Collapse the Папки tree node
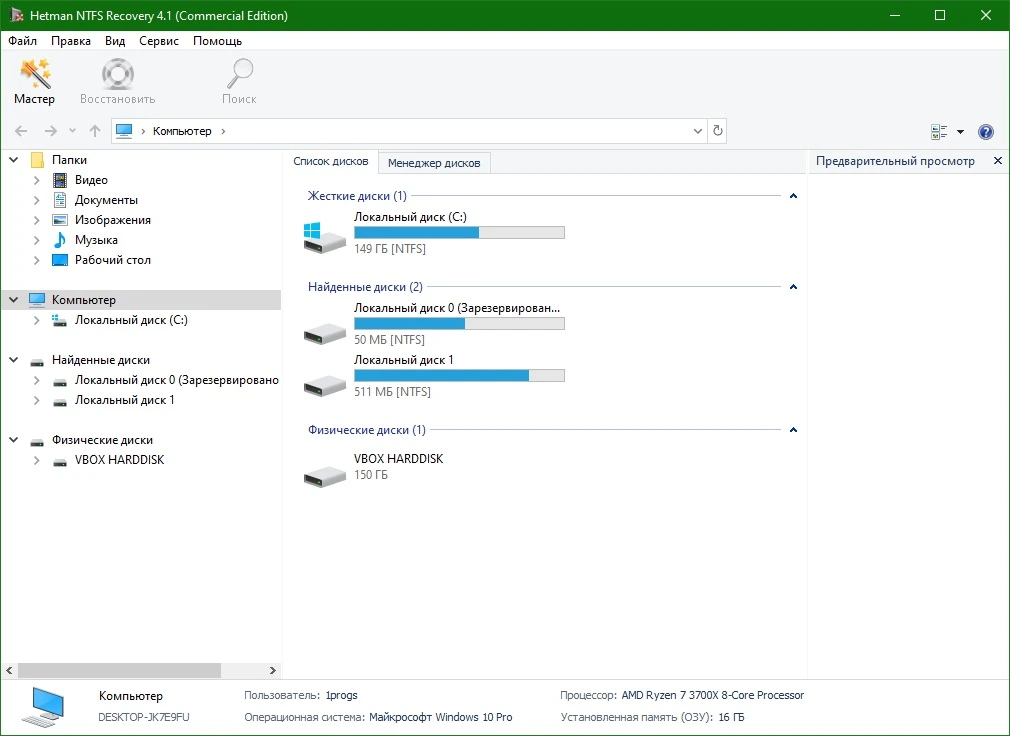Viewport: 1010px width, 736px height. [14, 159]
